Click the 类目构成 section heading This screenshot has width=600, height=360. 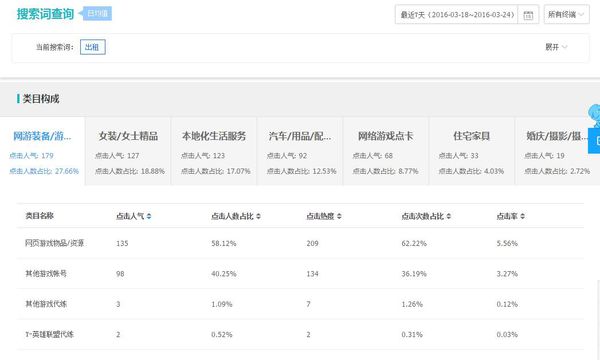pos(41,99)
